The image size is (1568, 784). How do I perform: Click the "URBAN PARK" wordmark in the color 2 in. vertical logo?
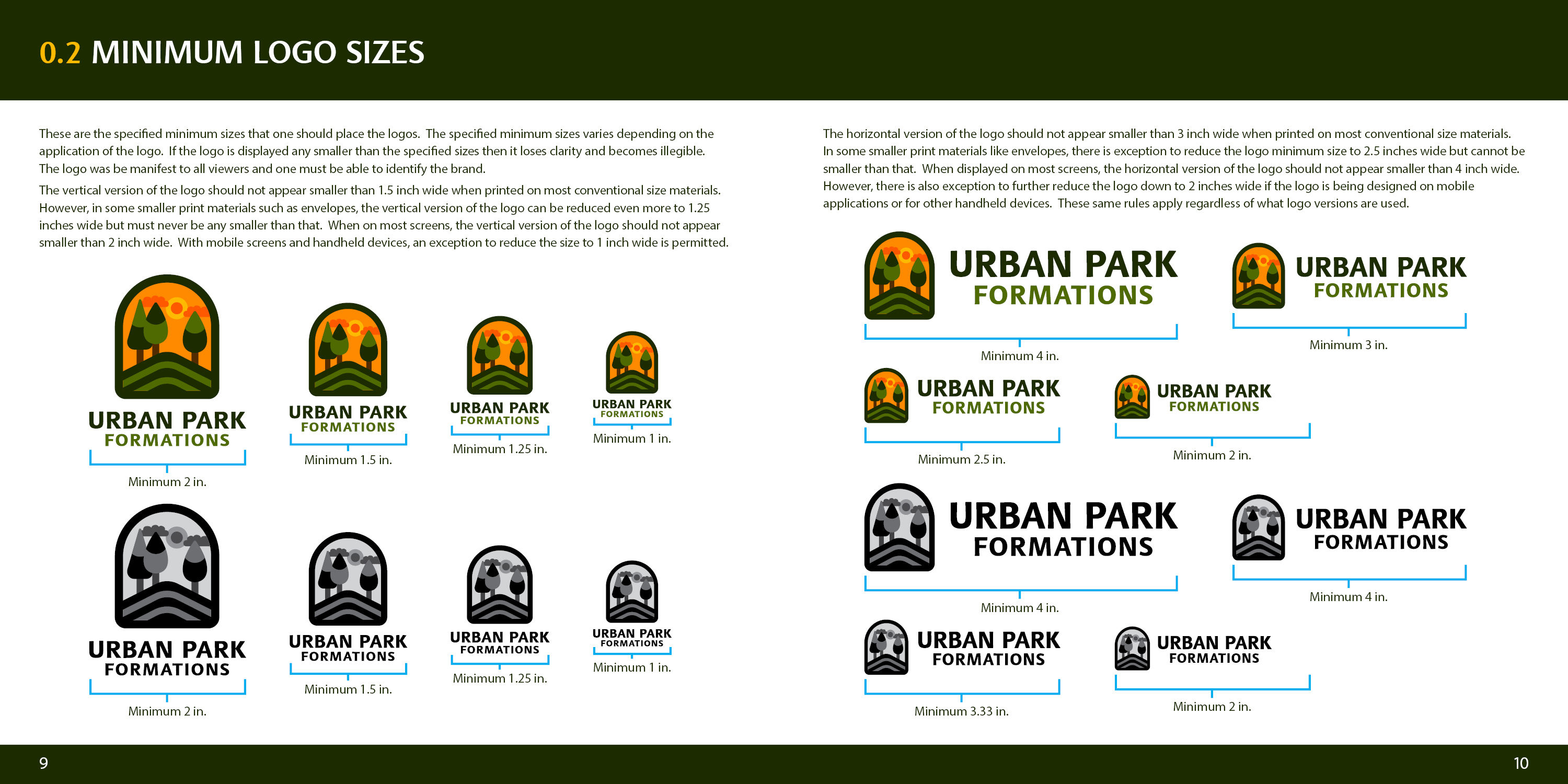167,421
